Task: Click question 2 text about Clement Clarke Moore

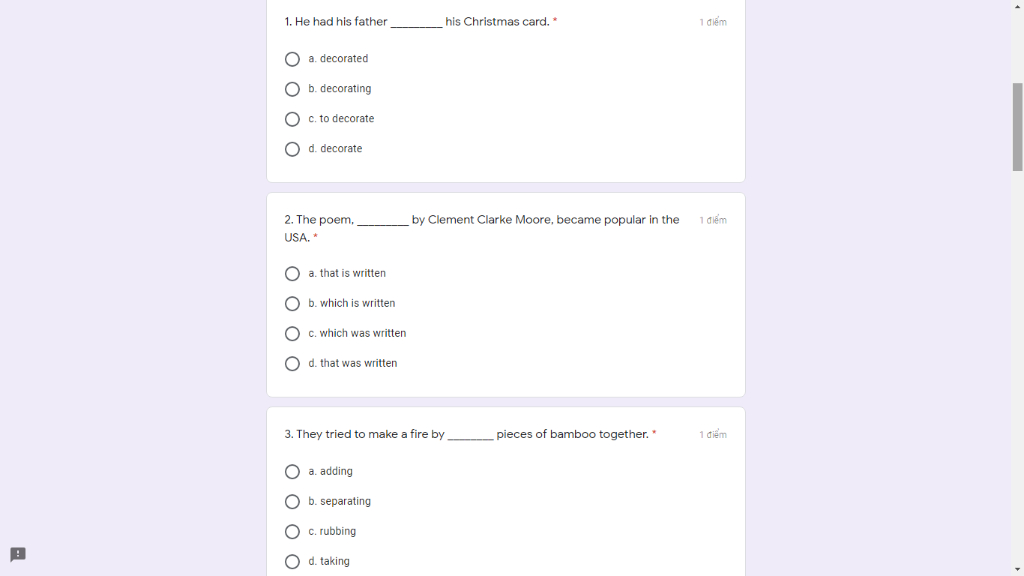Action: point(482,229)
